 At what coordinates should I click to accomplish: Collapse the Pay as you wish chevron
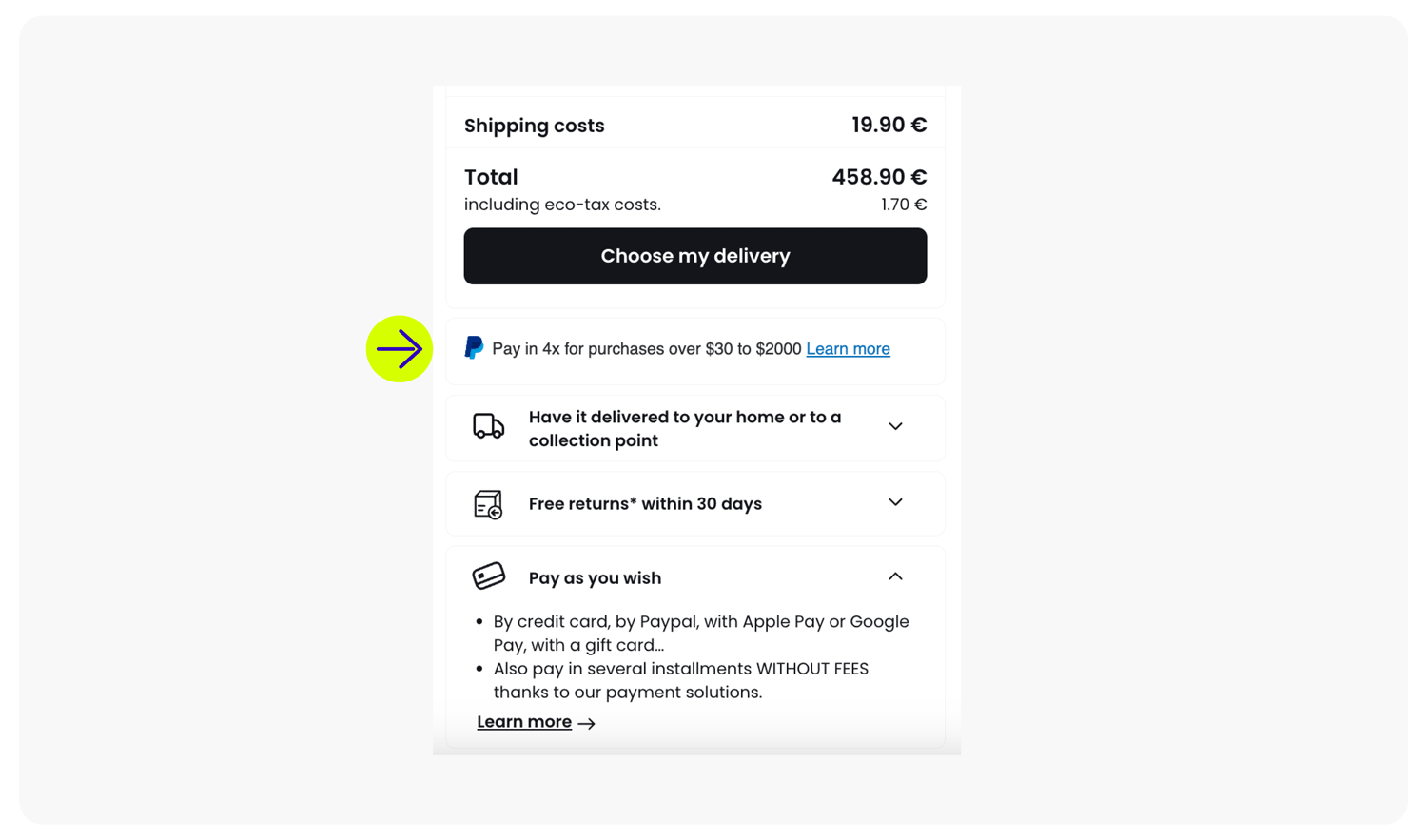pyautogui.click(x=895, y=576)
